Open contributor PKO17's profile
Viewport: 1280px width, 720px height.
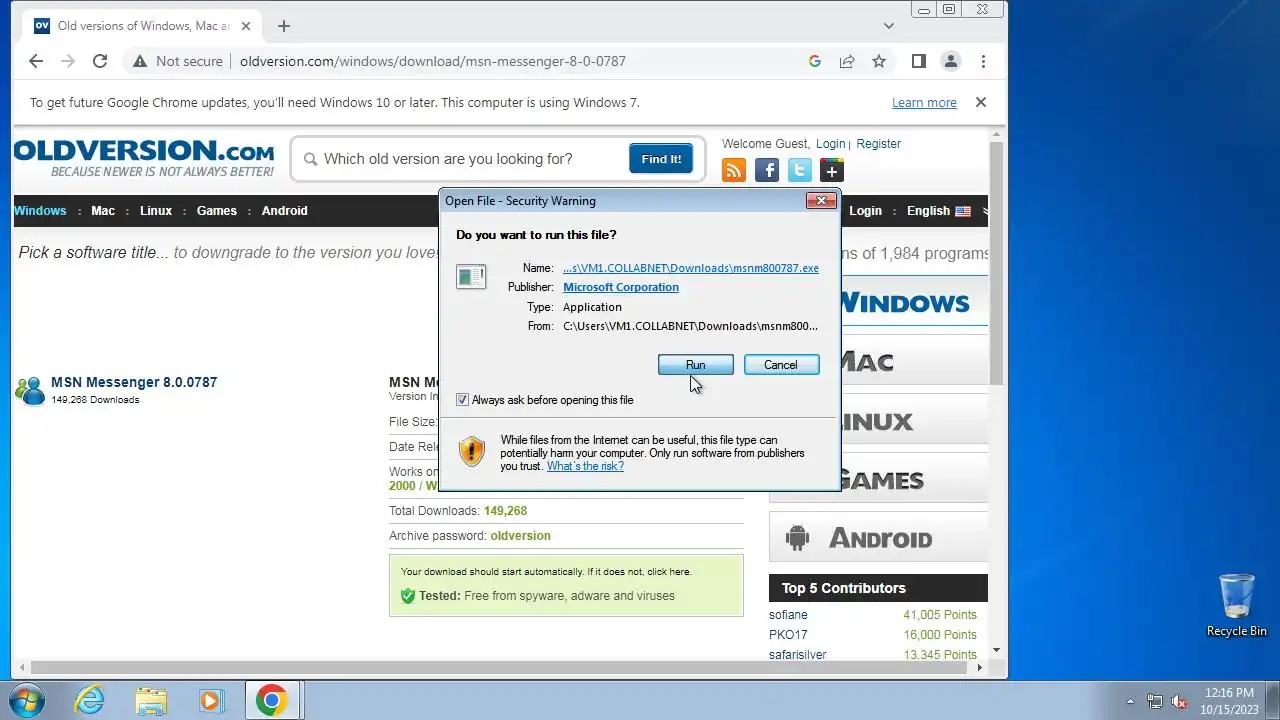point(788,635)
